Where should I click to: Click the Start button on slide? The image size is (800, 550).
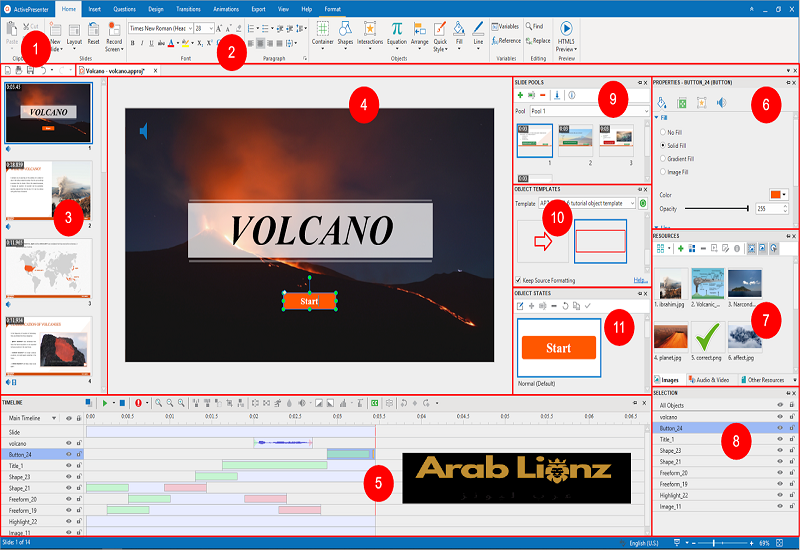point(310,301)
